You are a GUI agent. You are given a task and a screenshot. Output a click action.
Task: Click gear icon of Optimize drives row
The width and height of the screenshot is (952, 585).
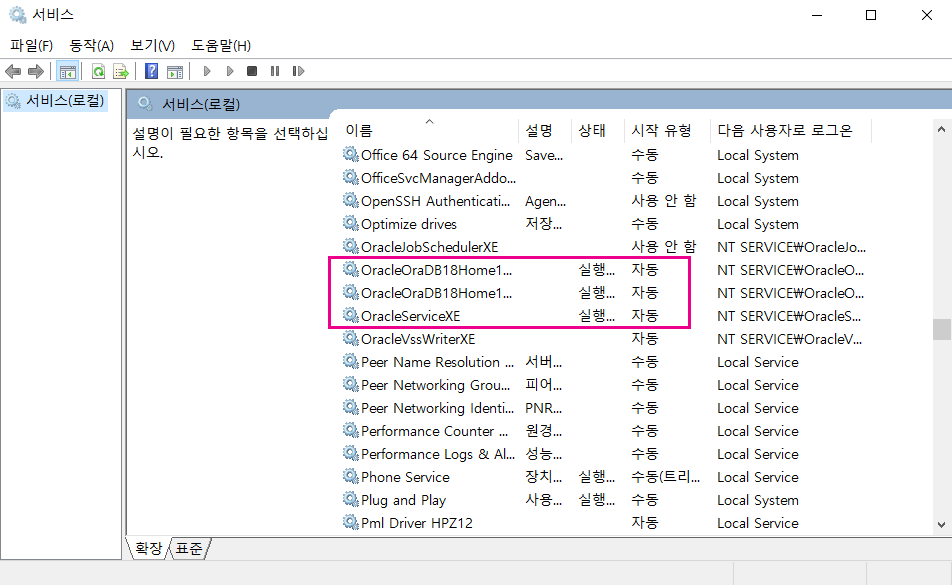(350, 223)
